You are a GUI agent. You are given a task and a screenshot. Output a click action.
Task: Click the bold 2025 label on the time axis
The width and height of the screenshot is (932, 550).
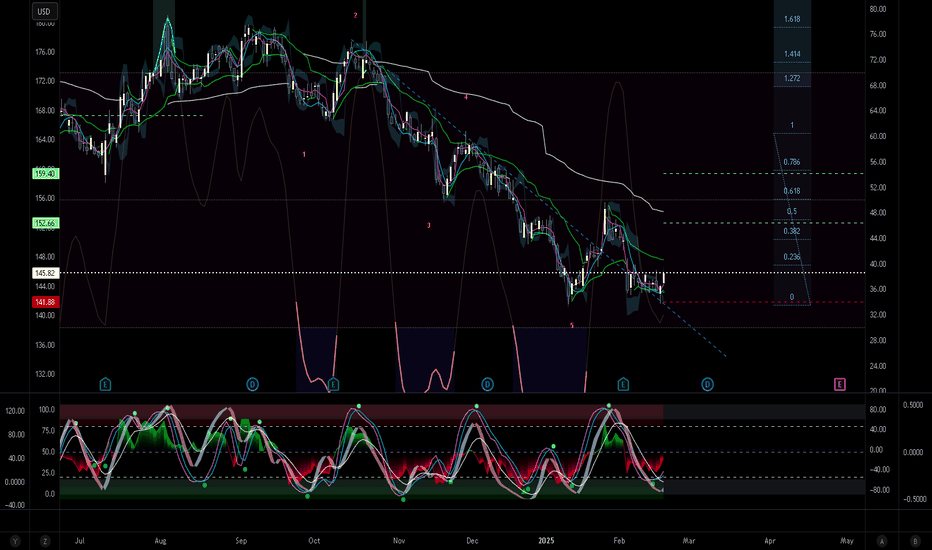[x=546, y=540]
